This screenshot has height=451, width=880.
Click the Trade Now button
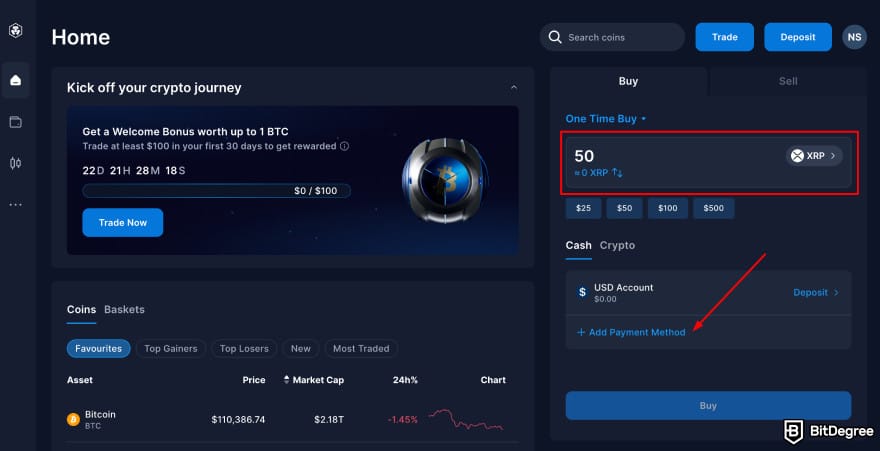[x=122, y=223]
